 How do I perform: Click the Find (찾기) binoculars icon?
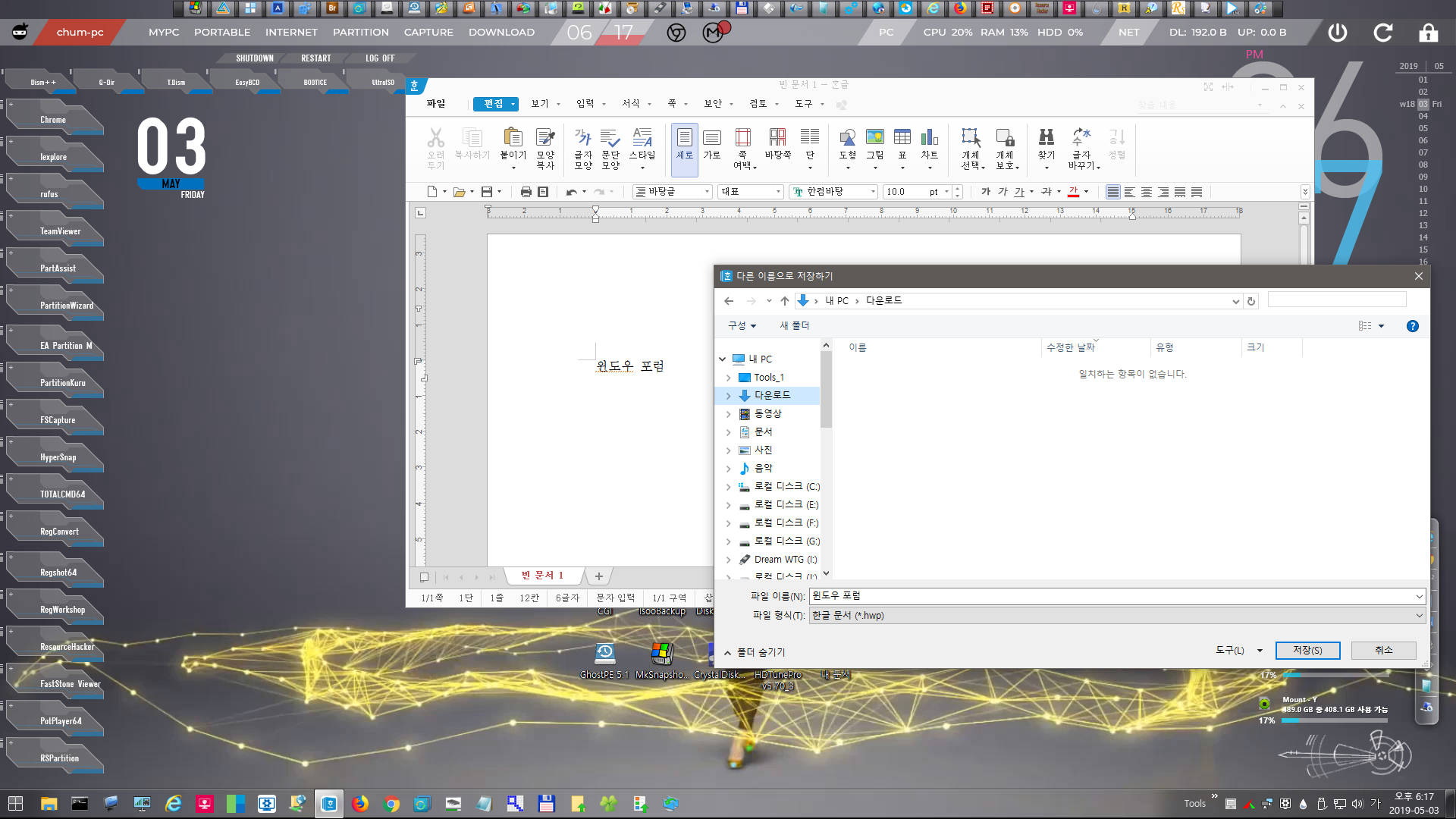[1046, 137]
